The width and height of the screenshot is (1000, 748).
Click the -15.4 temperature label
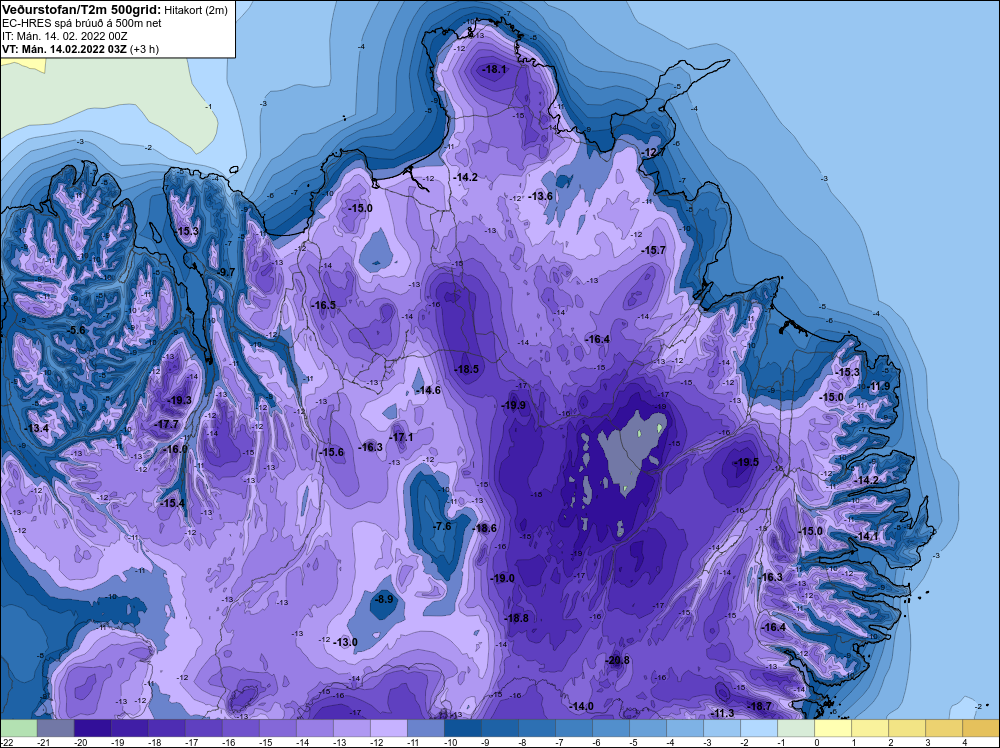tap(172, 503)
